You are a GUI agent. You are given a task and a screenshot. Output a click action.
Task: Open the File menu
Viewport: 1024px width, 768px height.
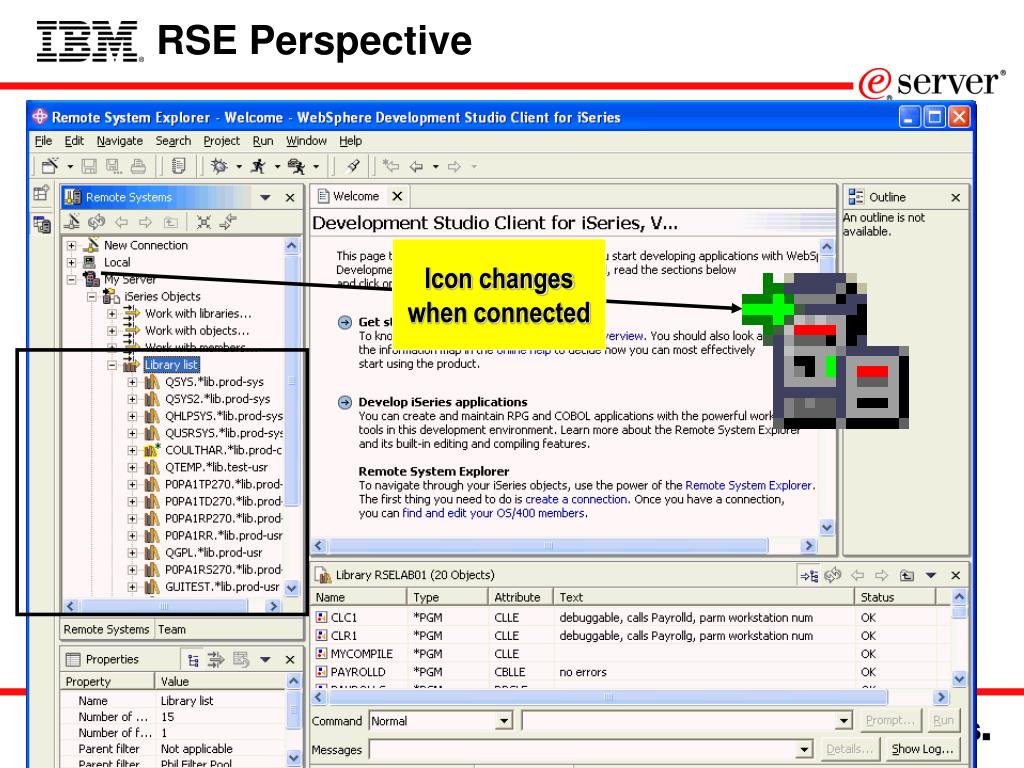pos(43,141)
